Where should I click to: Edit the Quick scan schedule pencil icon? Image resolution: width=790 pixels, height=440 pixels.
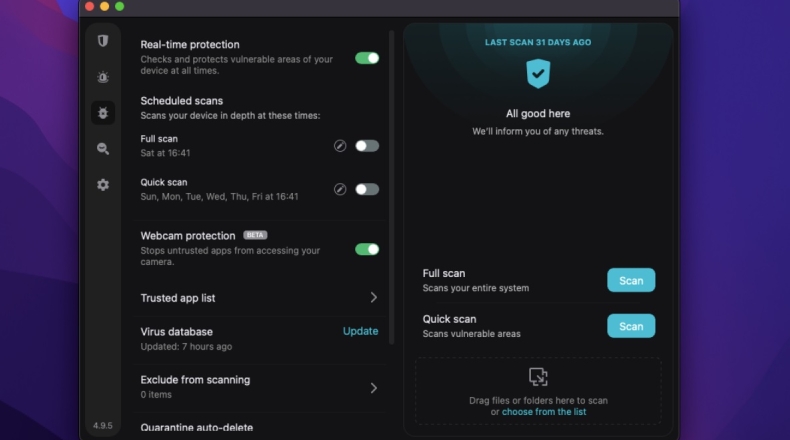tap(340, 189)
